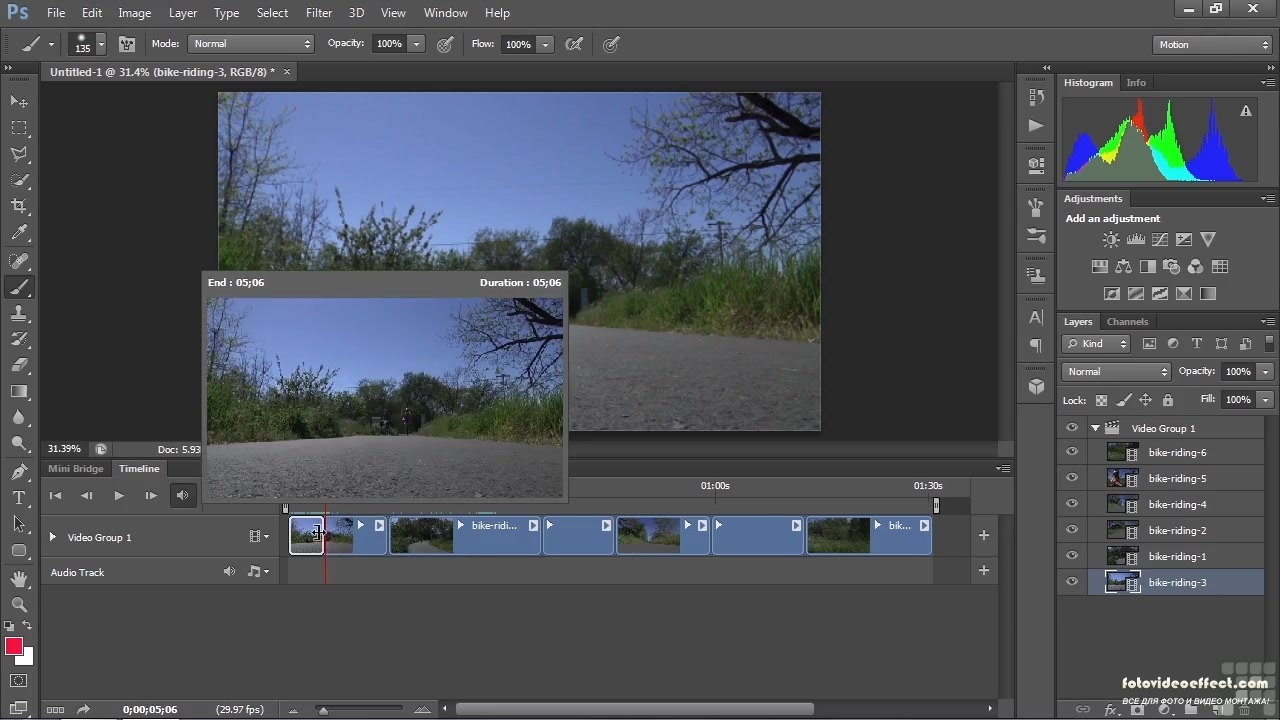The image size is (1280, 720).
Task: Click the Render Video arrow icon
Action: [x=83, y=710]
